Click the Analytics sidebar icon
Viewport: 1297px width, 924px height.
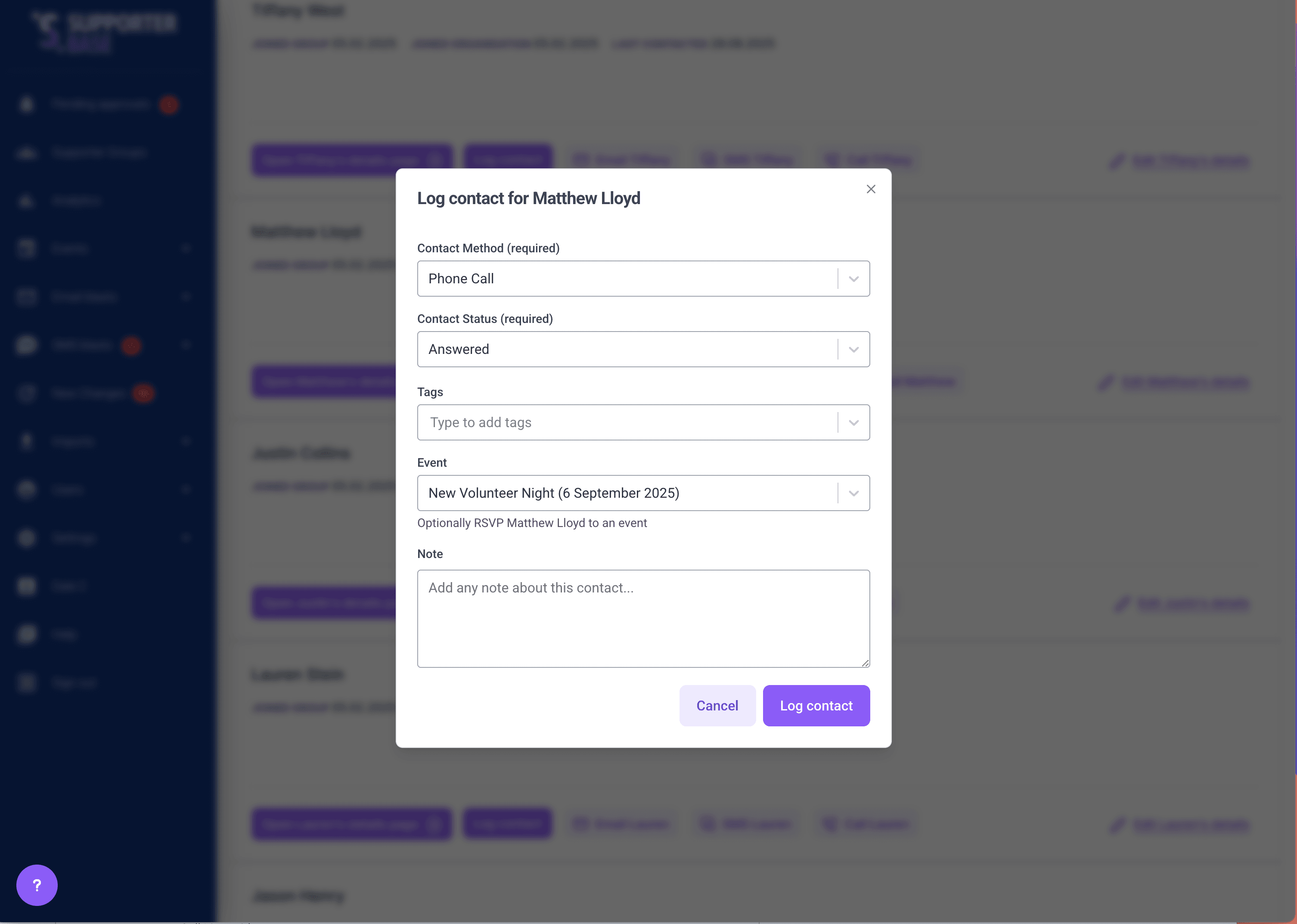[27, 201]
